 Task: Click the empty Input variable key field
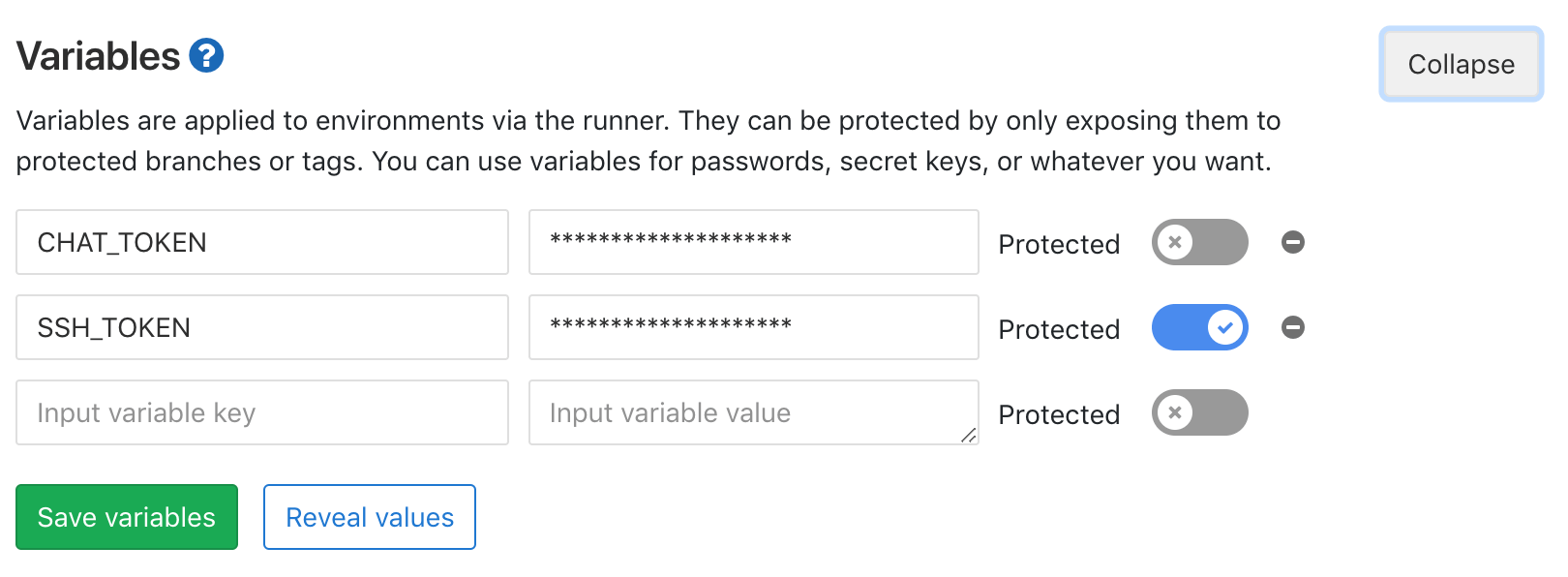[x=262, y=412]
